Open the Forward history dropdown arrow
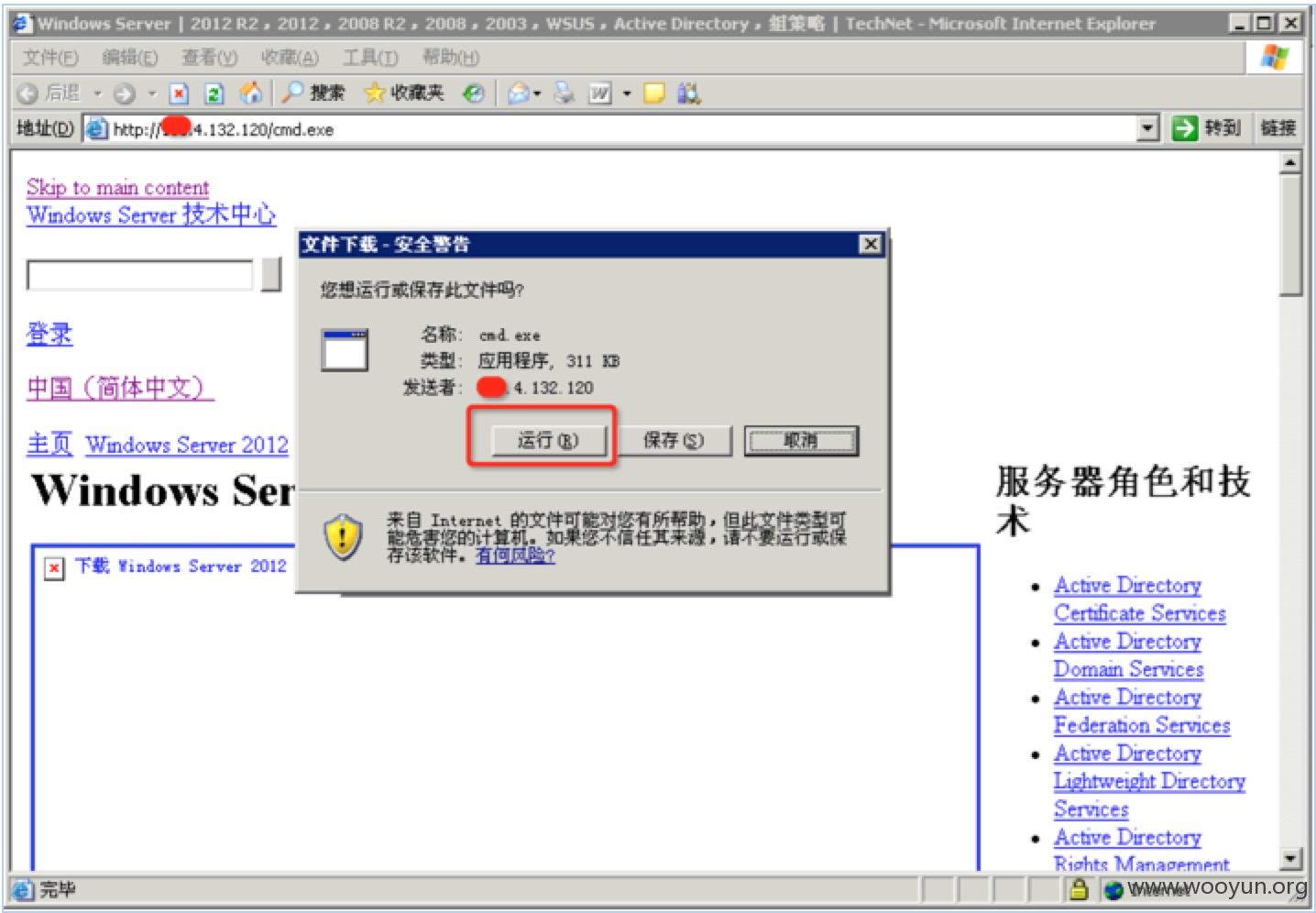The height and width of the screenshot is (913, 1316). pos(151,93)
